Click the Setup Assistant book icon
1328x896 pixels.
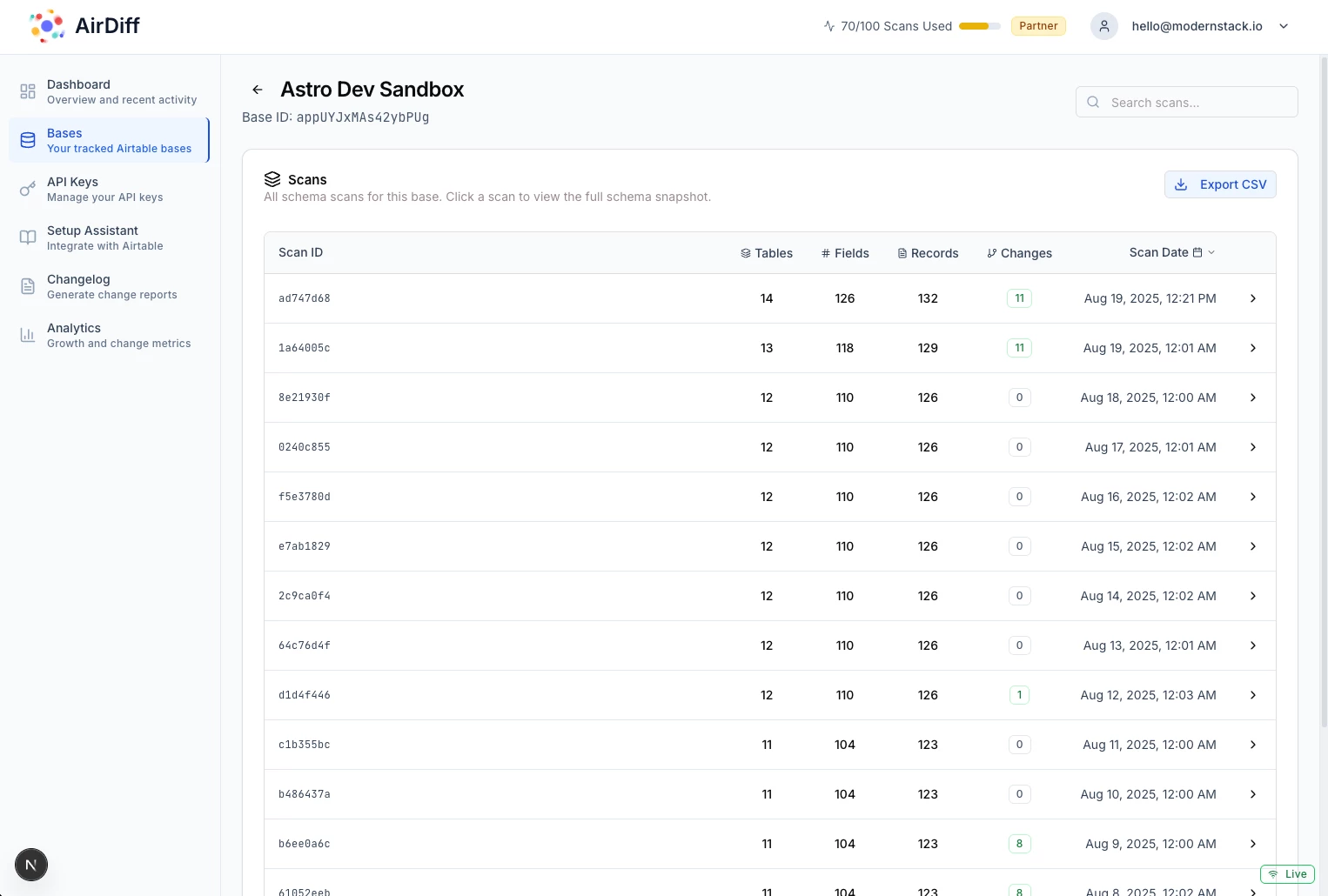[28, 237]
